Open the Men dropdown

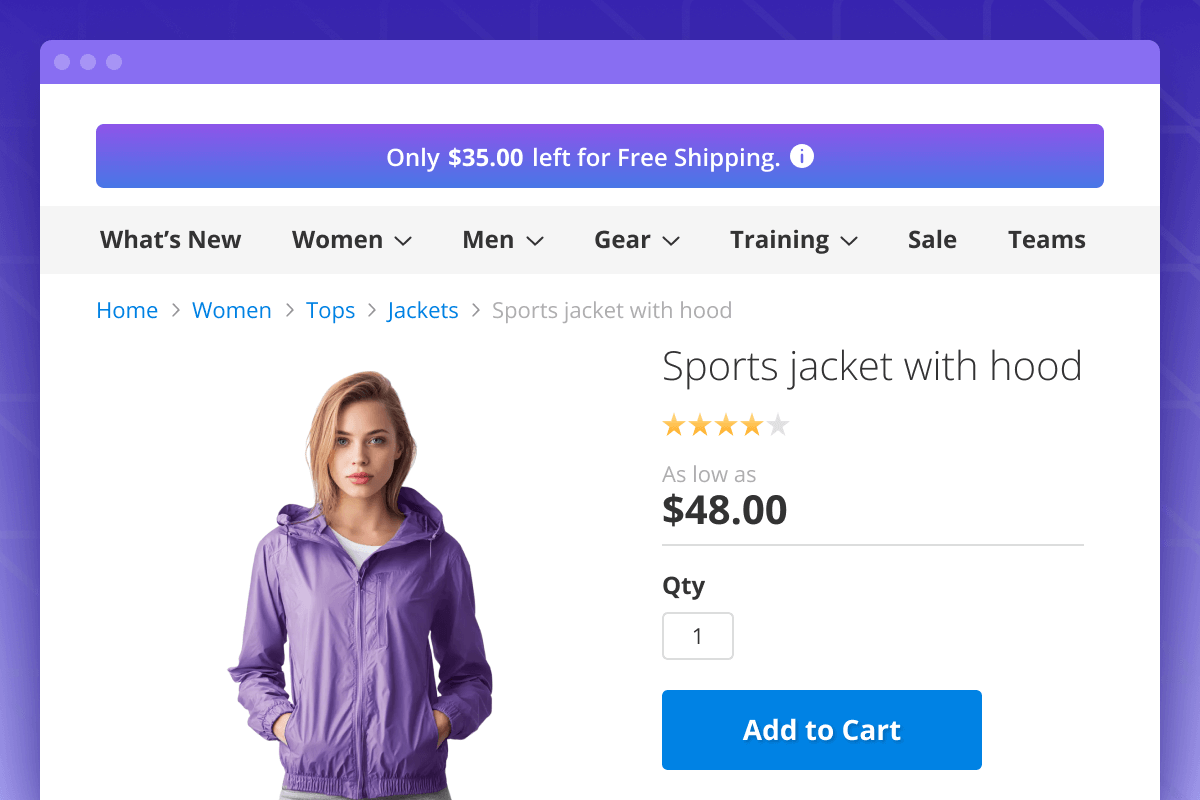pos(503,240)
